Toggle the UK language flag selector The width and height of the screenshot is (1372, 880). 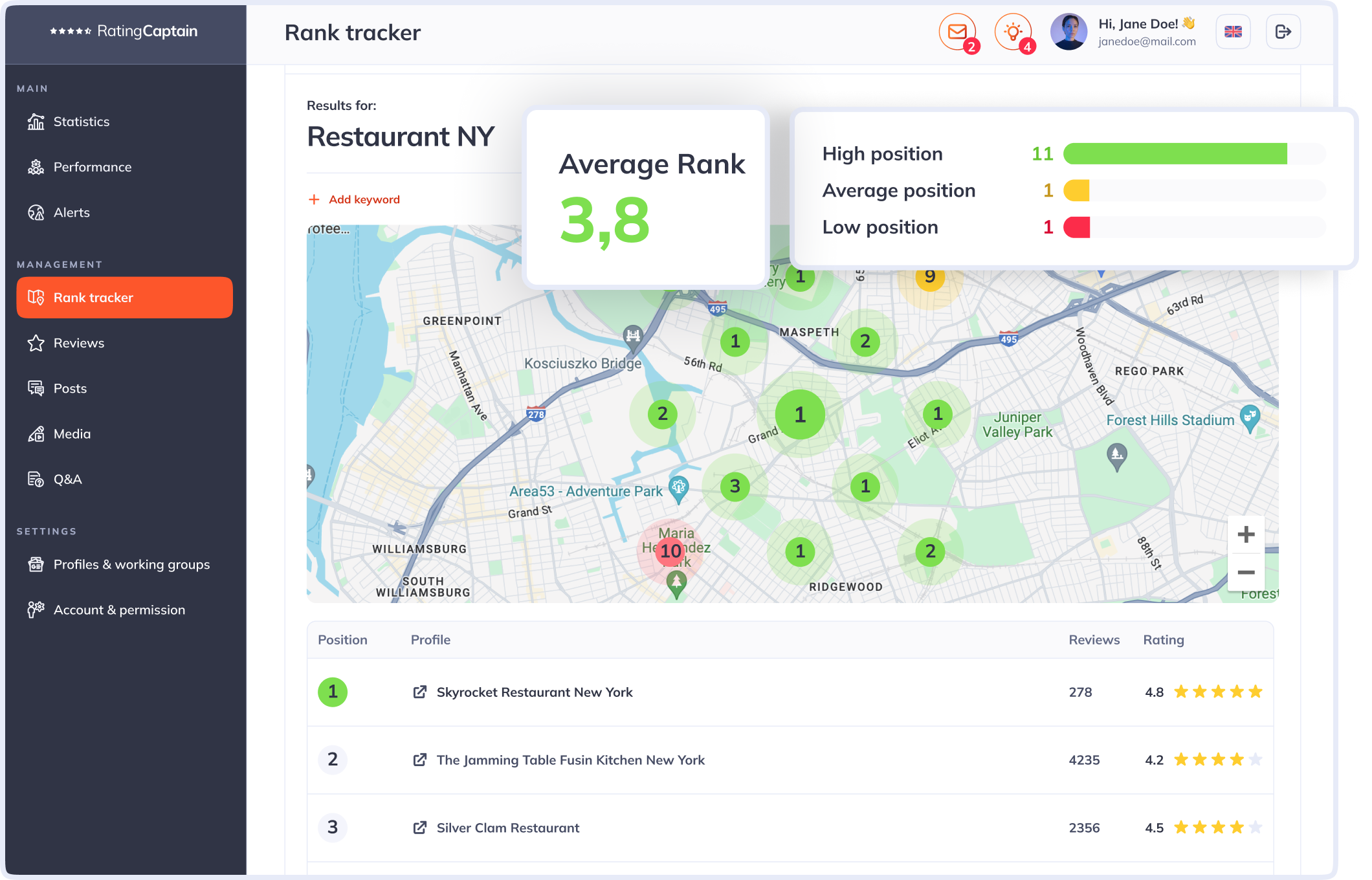1233,32
